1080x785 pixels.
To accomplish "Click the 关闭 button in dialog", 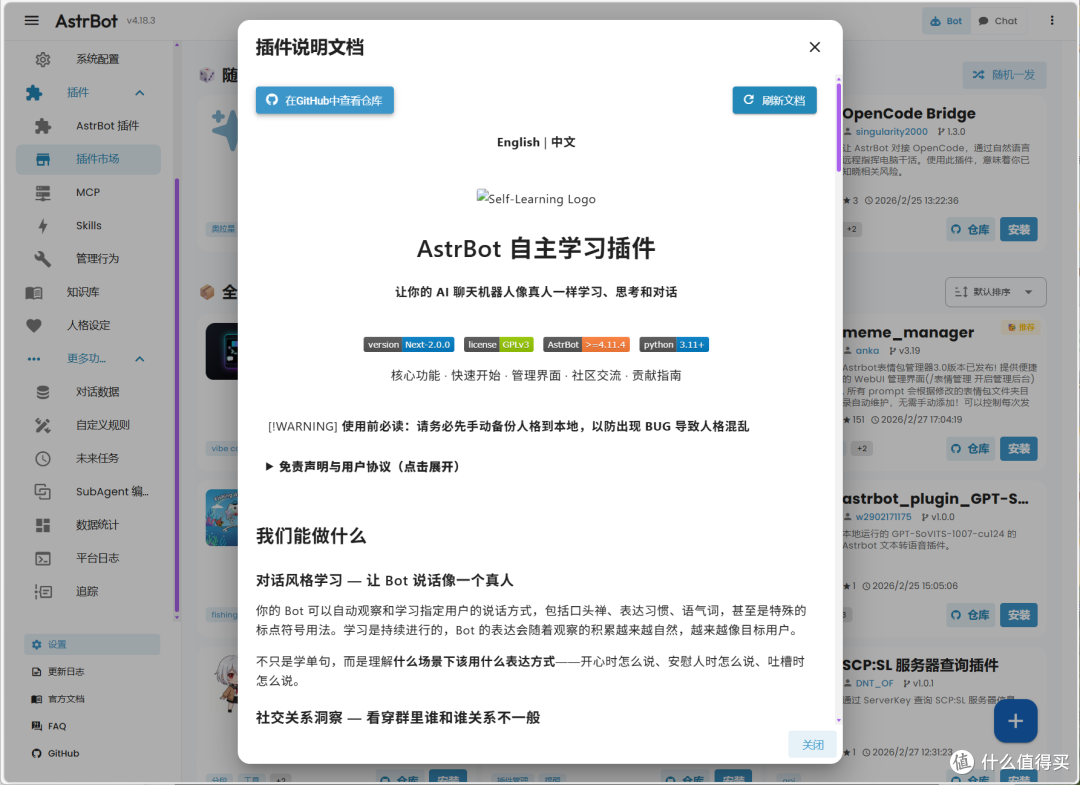I will point(813,744).
